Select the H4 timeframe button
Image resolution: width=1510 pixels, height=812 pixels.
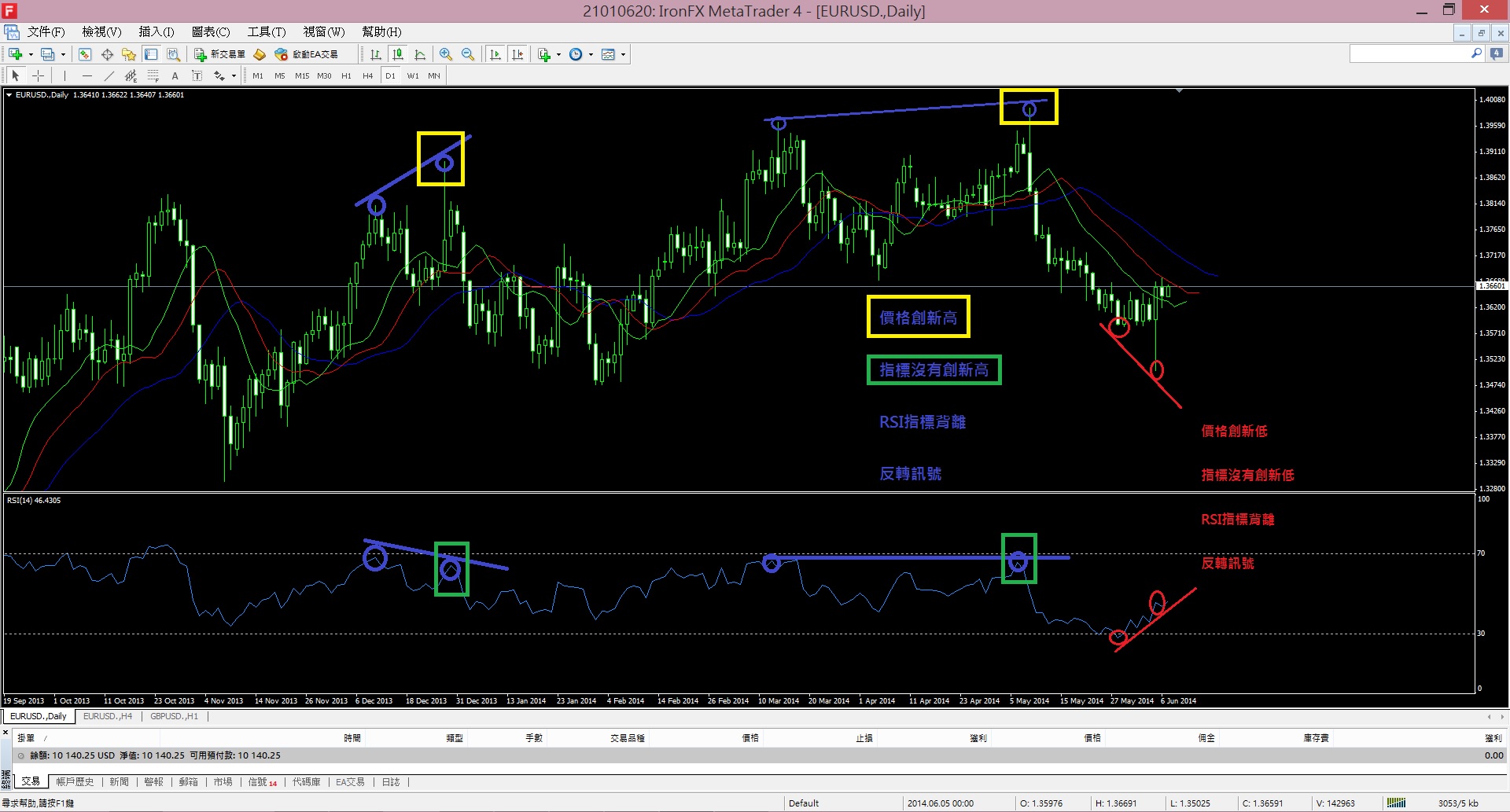[x=367, y=75]
